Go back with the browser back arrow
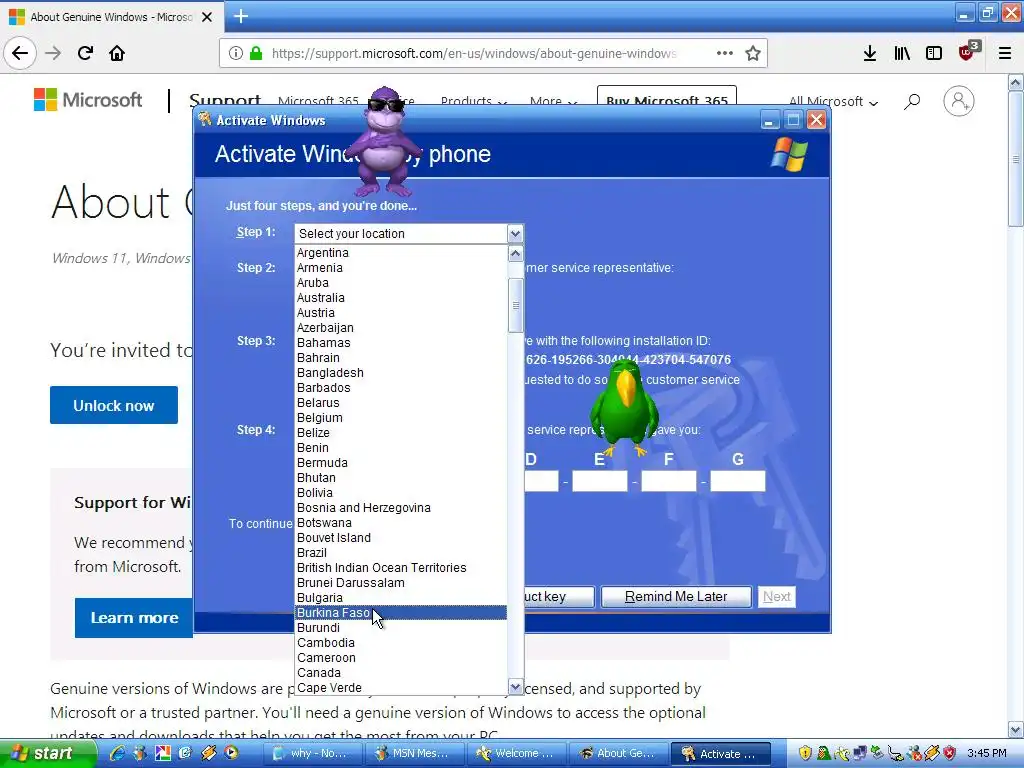The image size is (1024, 768). [20, 53]
